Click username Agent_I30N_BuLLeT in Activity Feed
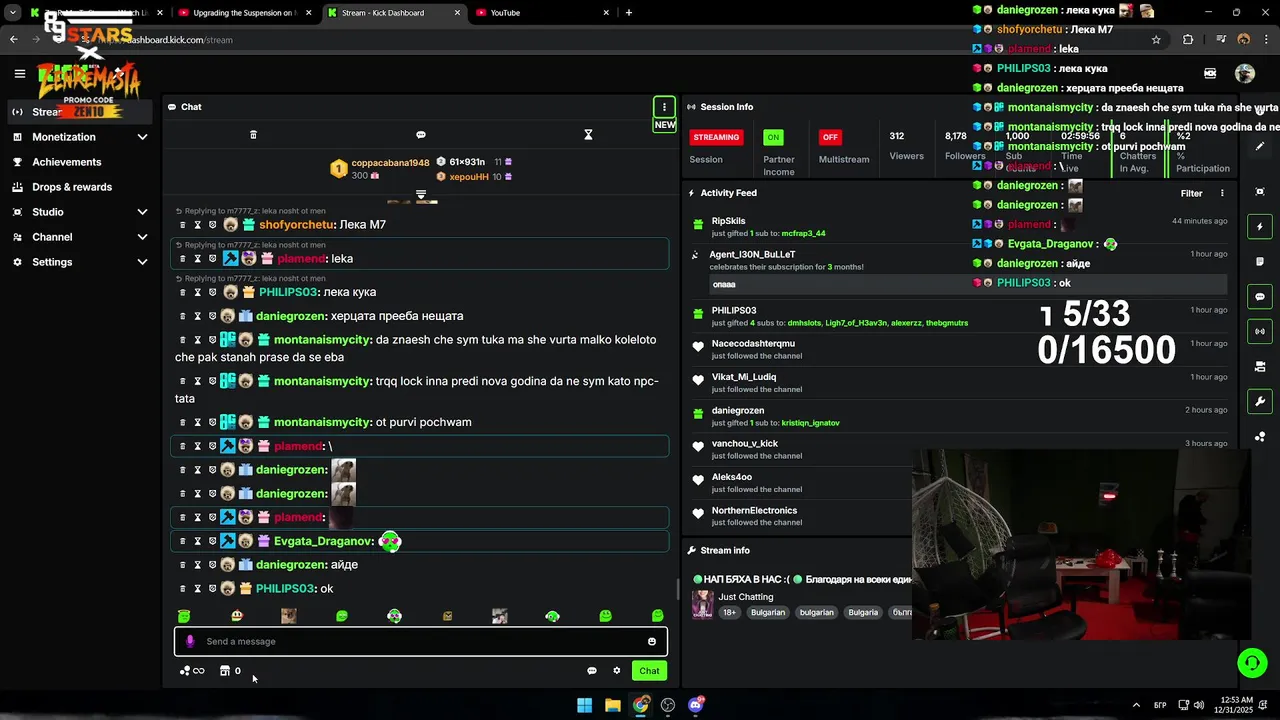Viewport: 1280px width, 720px height. 752,254
